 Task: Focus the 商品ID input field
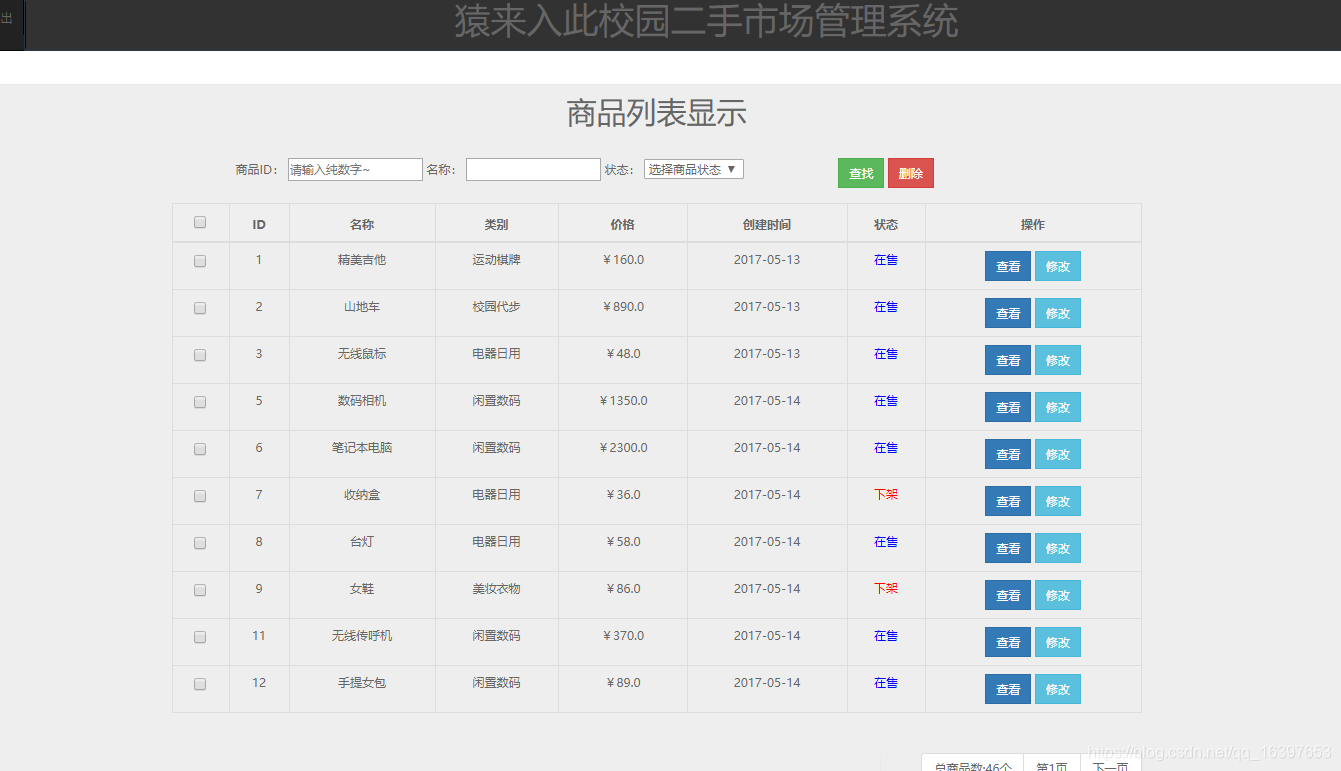tap(355, 170)
